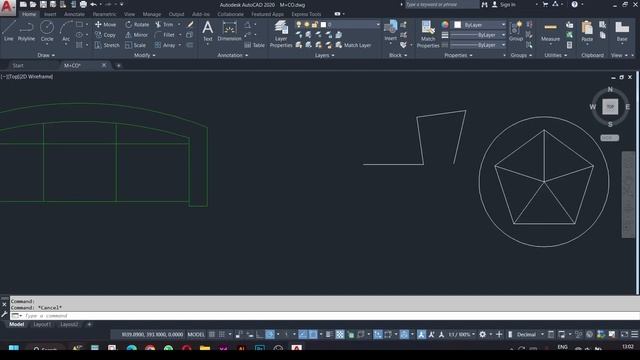Click the Array tool
The height and width of the screenshot is (360, 640).
pos(165,45)
